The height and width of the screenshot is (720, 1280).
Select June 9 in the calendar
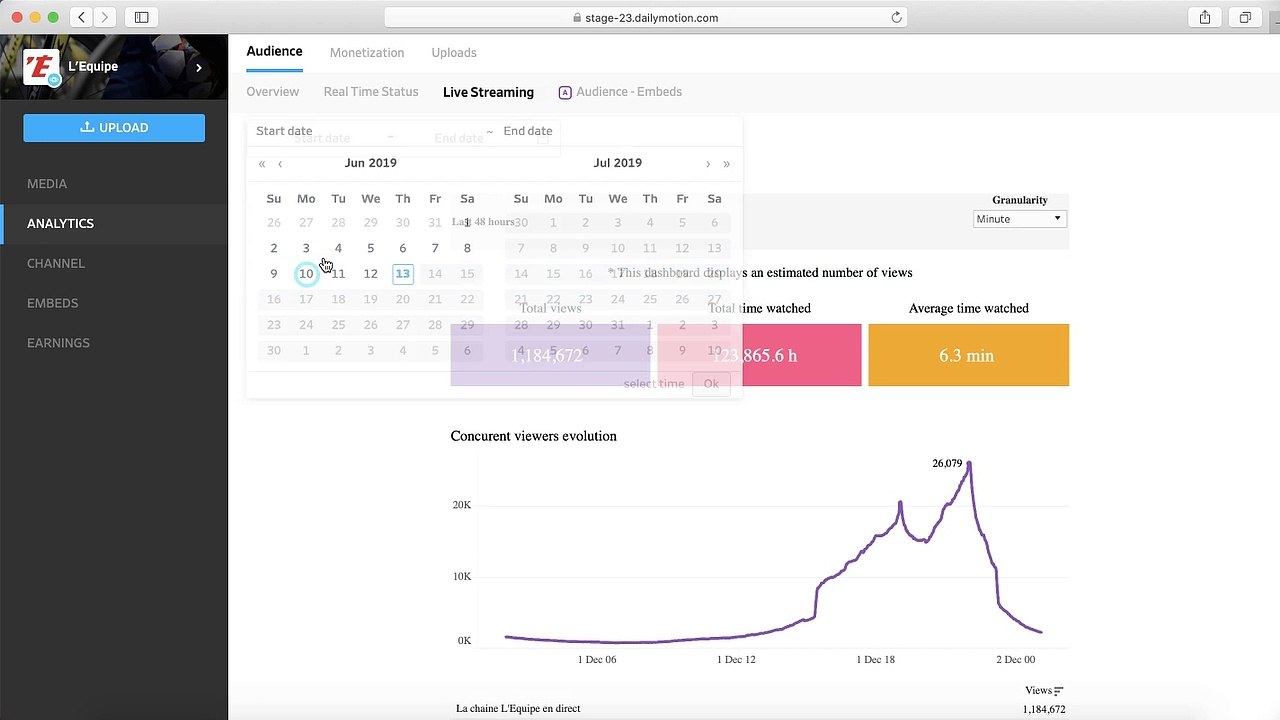tap(274, 274)
